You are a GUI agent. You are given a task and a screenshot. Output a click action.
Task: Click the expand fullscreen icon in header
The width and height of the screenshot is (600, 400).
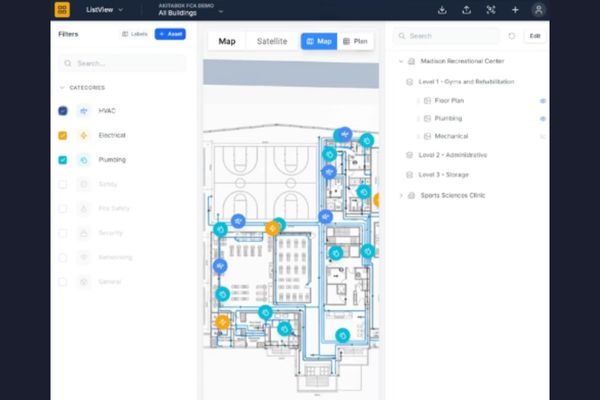tap(490, 10)
